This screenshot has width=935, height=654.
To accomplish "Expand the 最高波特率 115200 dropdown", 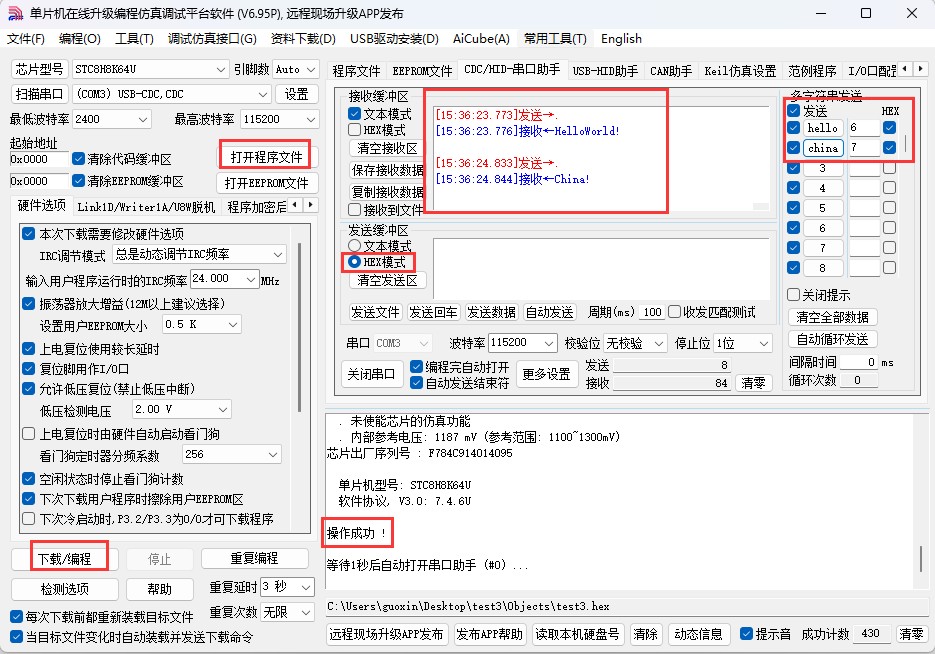I will [311, 119].
